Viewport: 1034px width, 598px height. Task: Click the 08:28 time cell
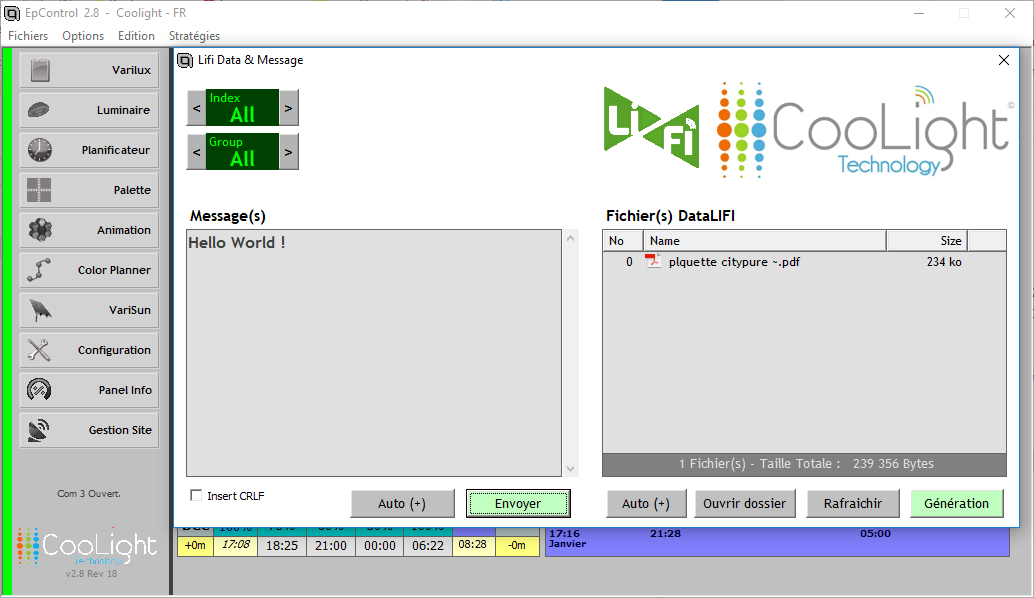473,545
